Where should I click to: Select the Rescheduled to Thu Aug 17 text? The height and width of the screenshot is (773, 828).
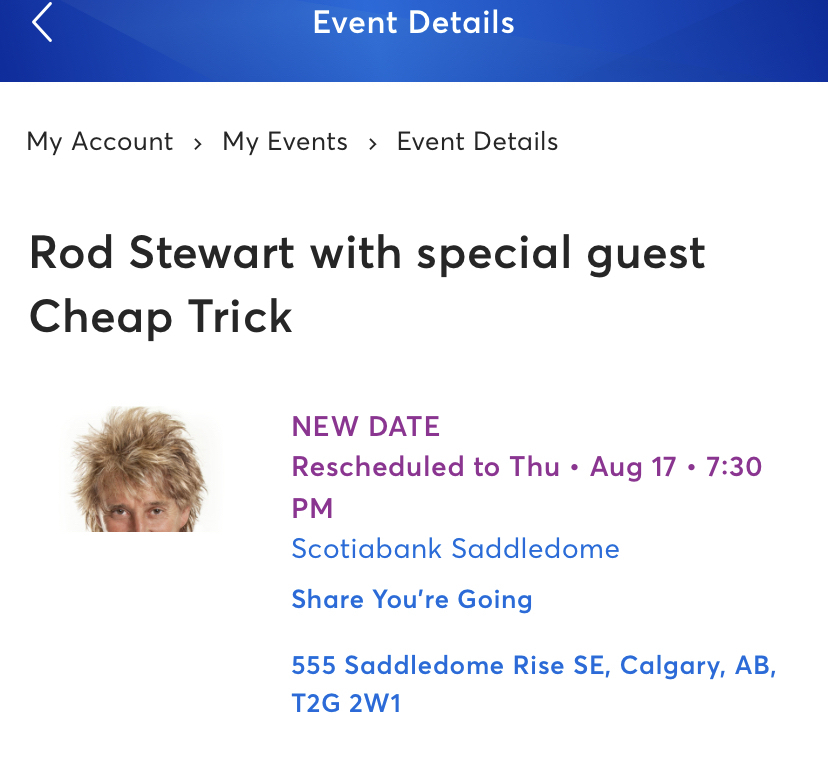pyautogui.click(x=484, y=467)
